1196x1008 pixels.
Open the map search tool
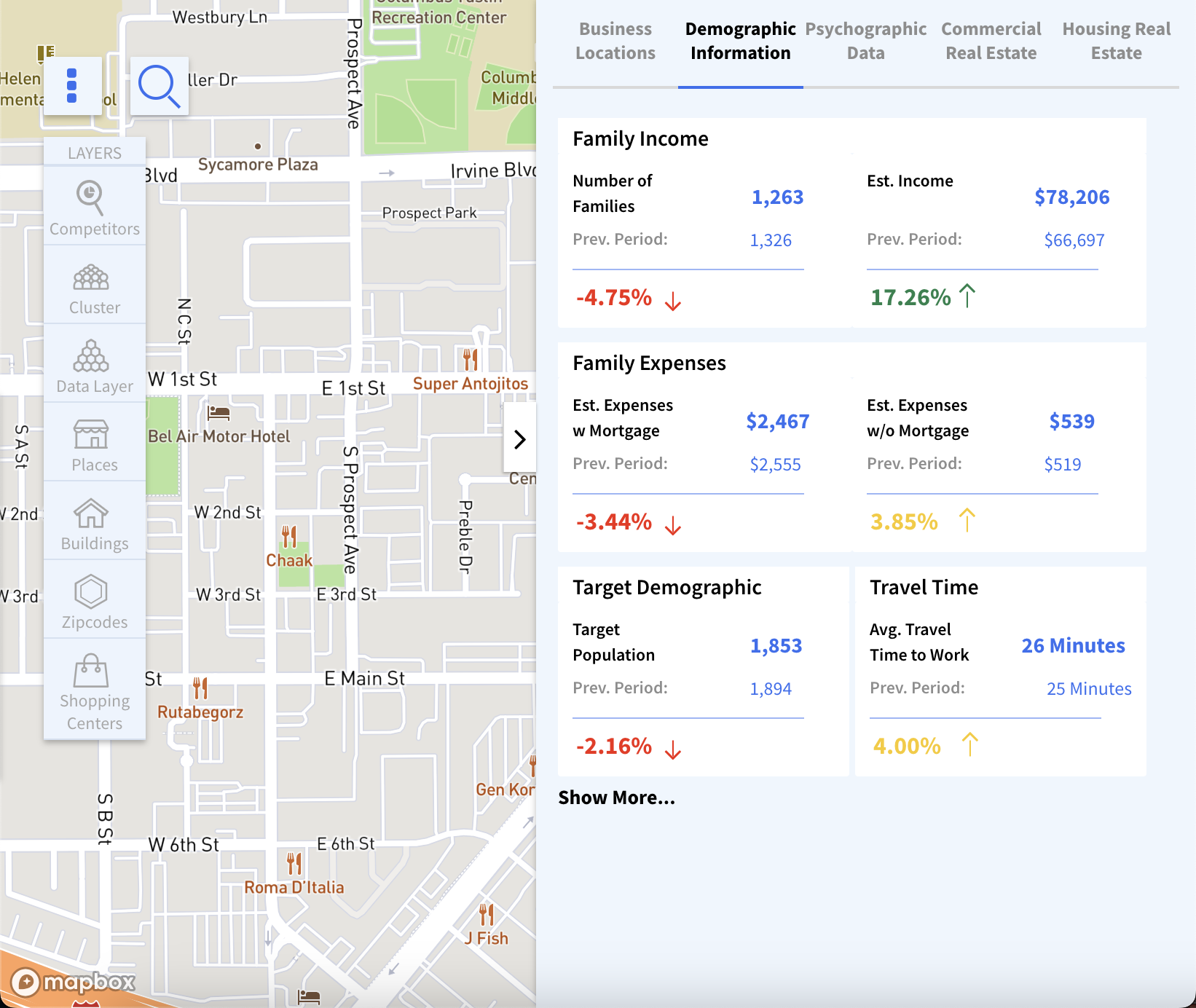coord(159,86)
